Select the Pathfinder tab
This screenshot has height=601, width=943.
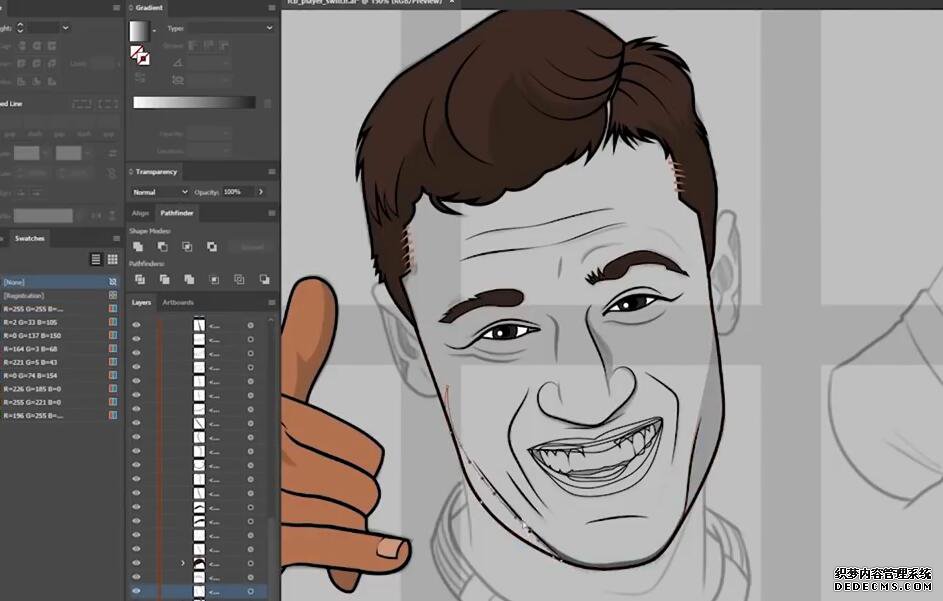click(177, 213)
